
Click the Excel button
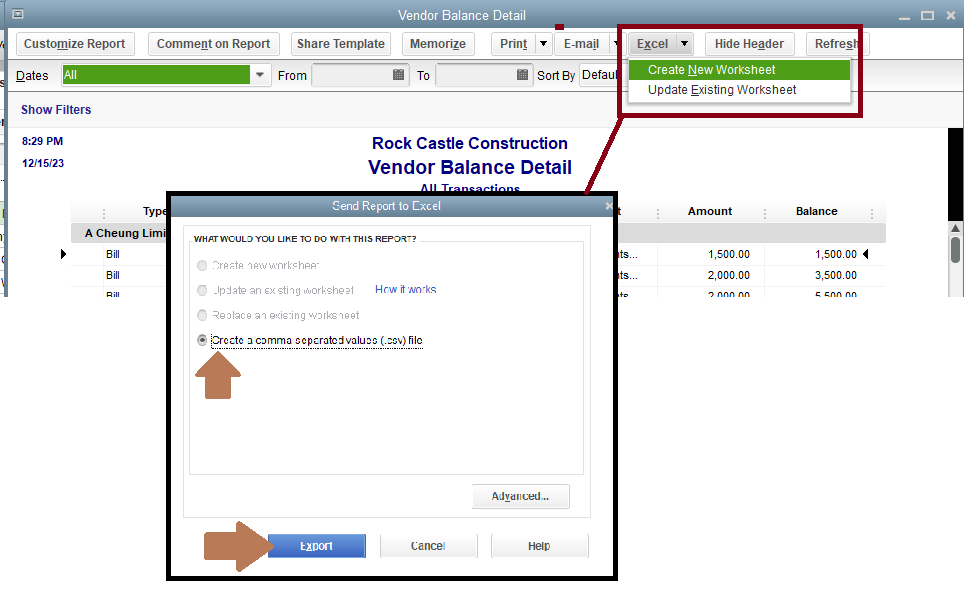[652, 44]
